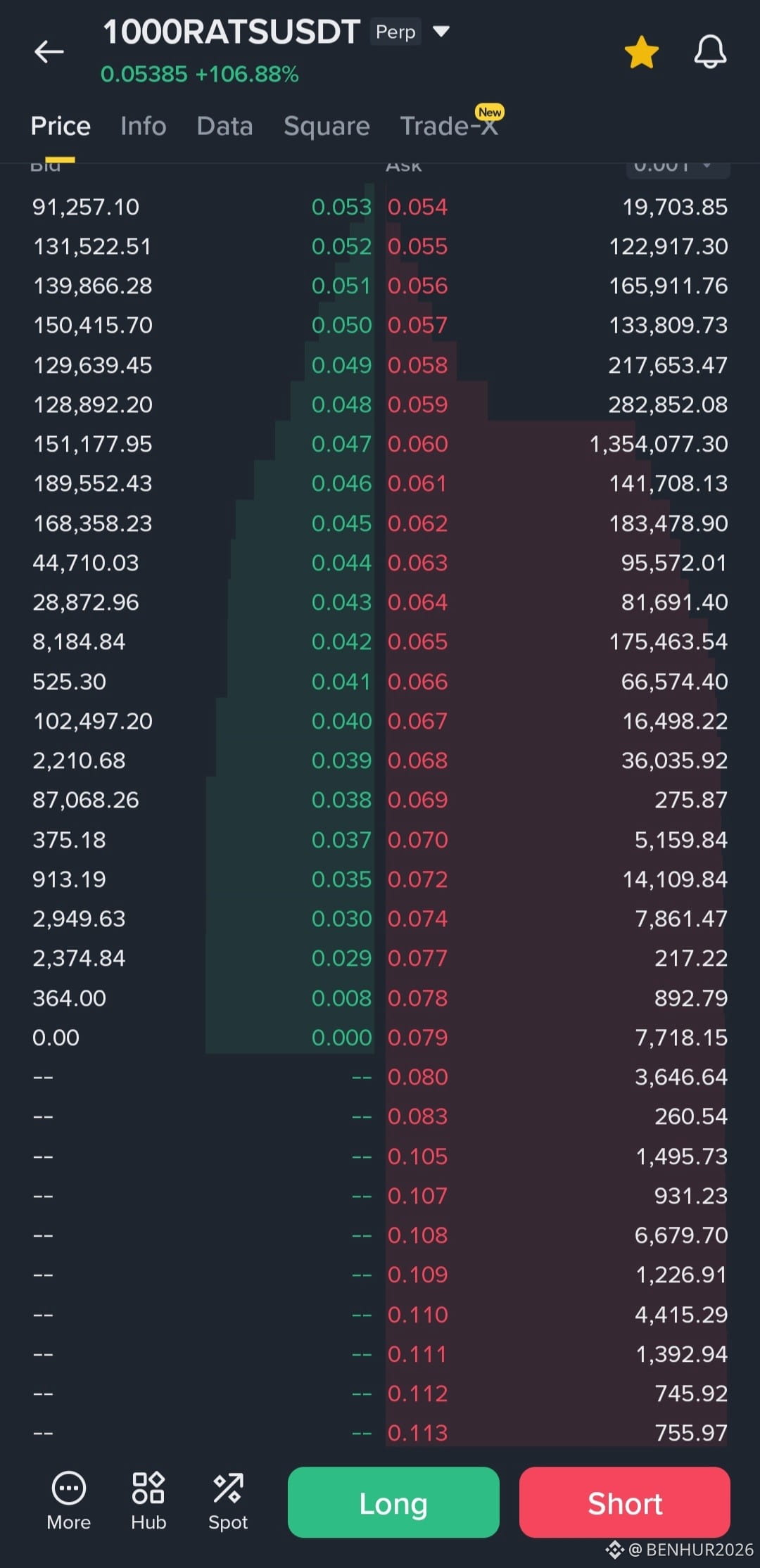Click the red Short button
This screenshot has width=760, height=1568.
(625, 1502)
